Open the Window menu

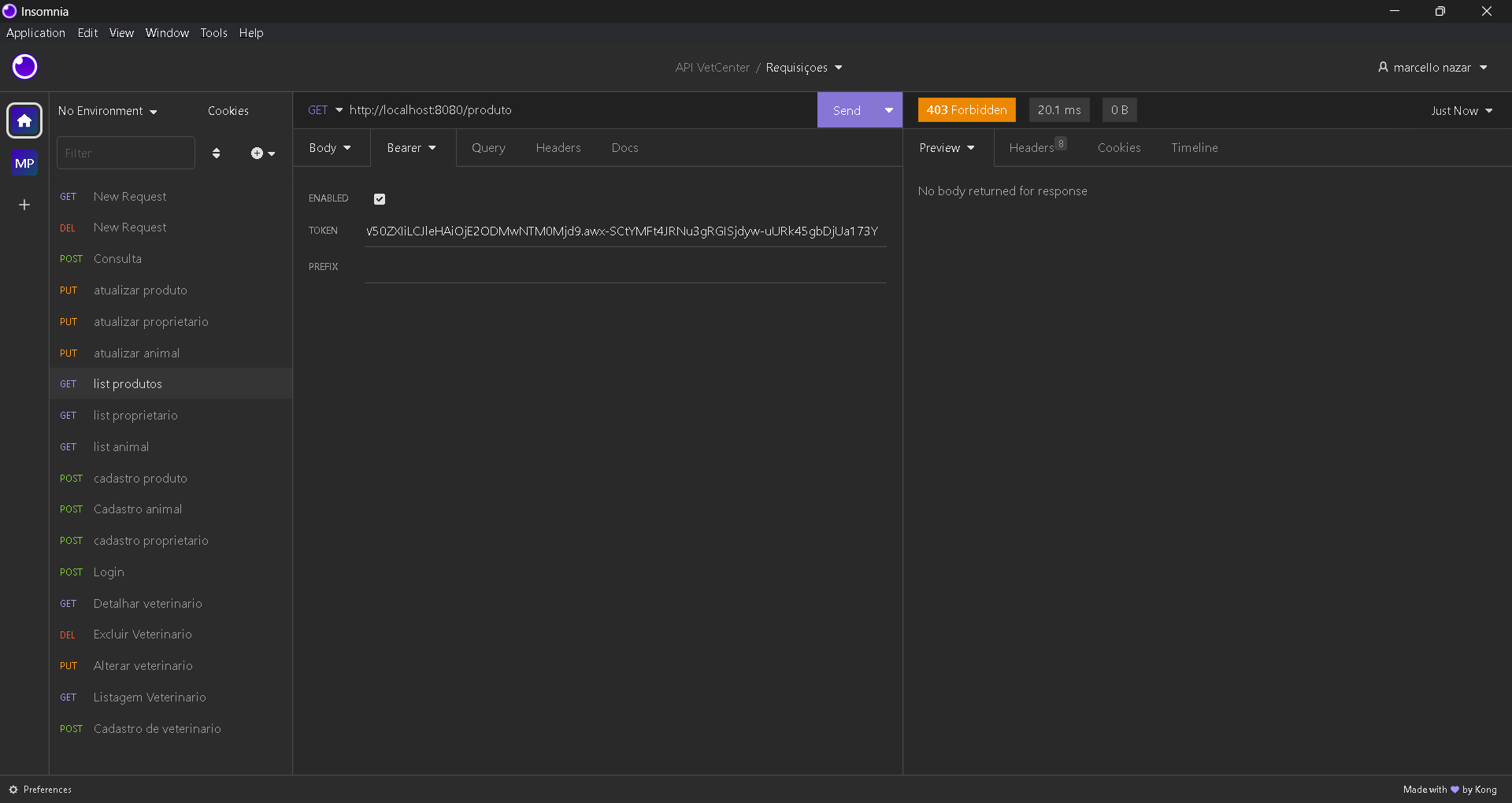click(167, 33)
